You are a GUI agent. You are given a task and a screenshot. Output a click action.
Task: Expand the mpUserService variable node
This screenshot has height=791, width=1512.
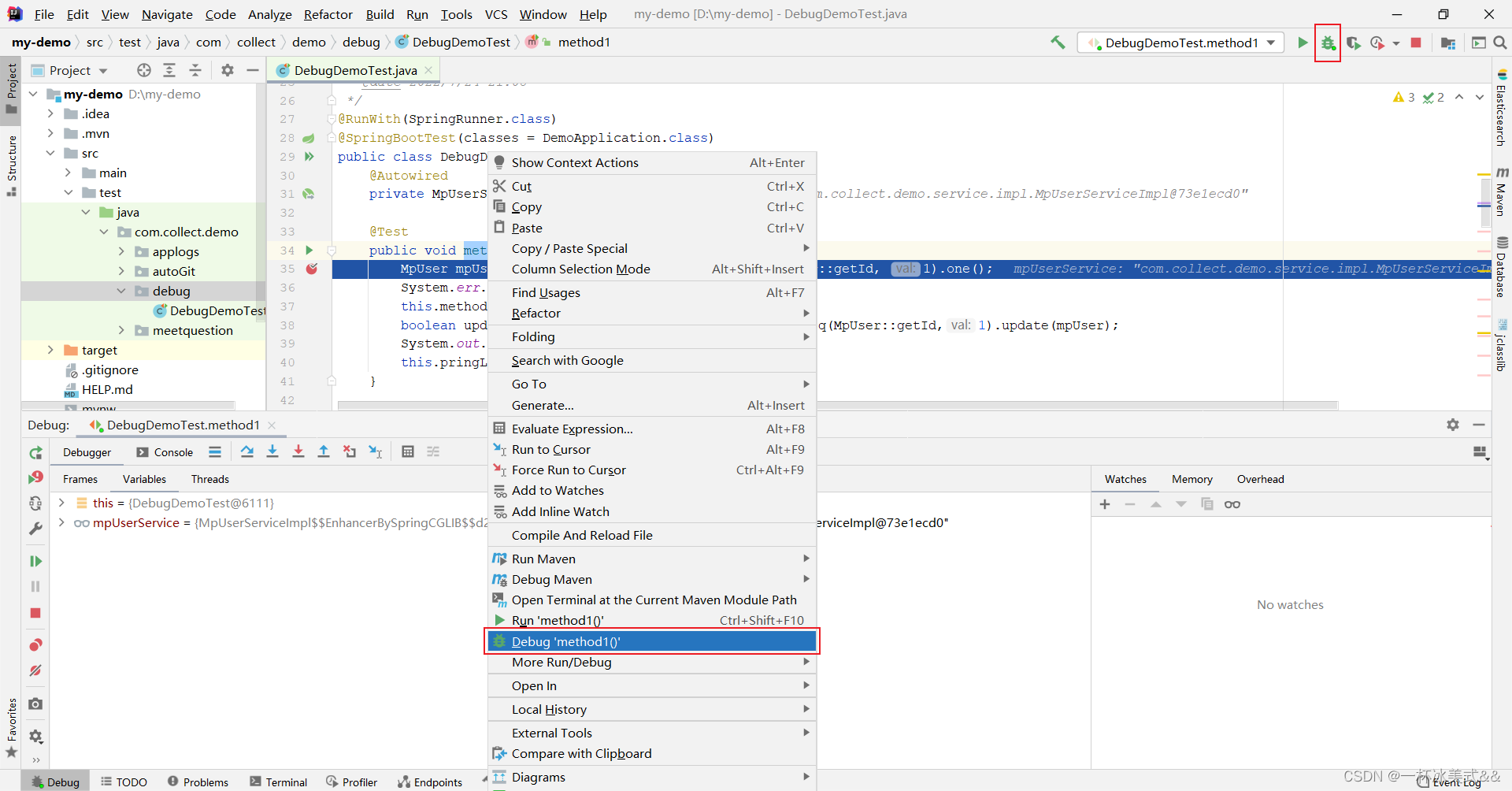61,522
